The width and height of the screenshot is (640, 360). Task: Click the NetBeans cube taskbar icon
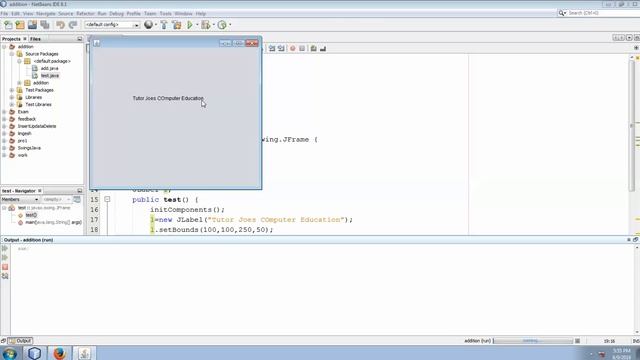coord(35,353)
